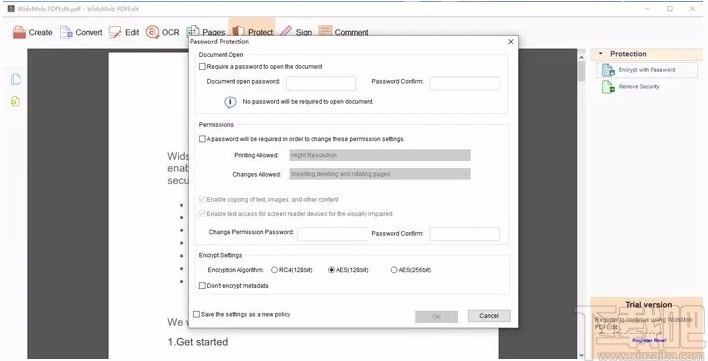Click the Encrypt with Password icon
The height and width of the screenshot is (361, 708).
click(608, 70)
